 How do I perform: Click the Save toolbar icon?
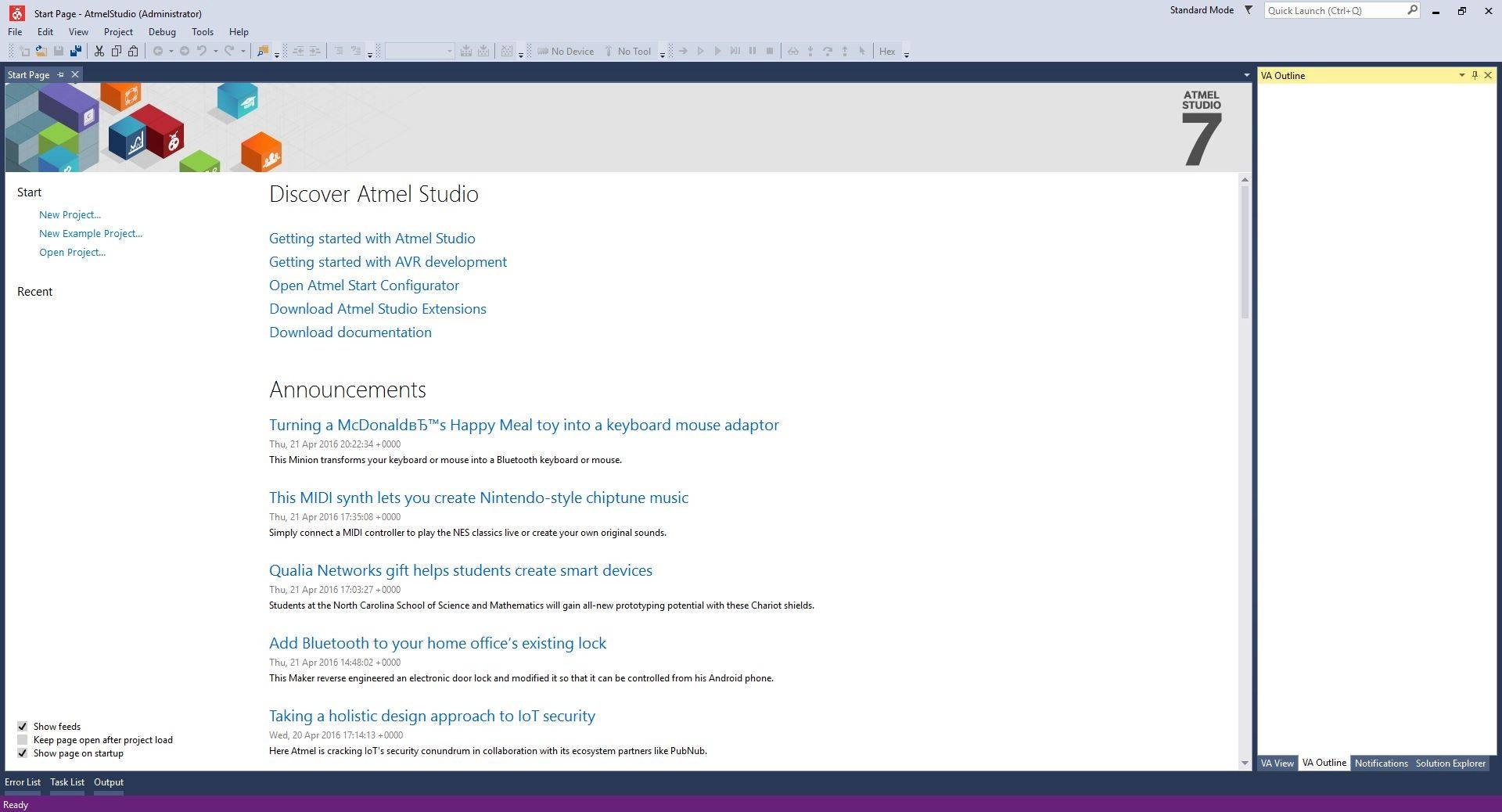pyautogui.click(x=58, y=51)
